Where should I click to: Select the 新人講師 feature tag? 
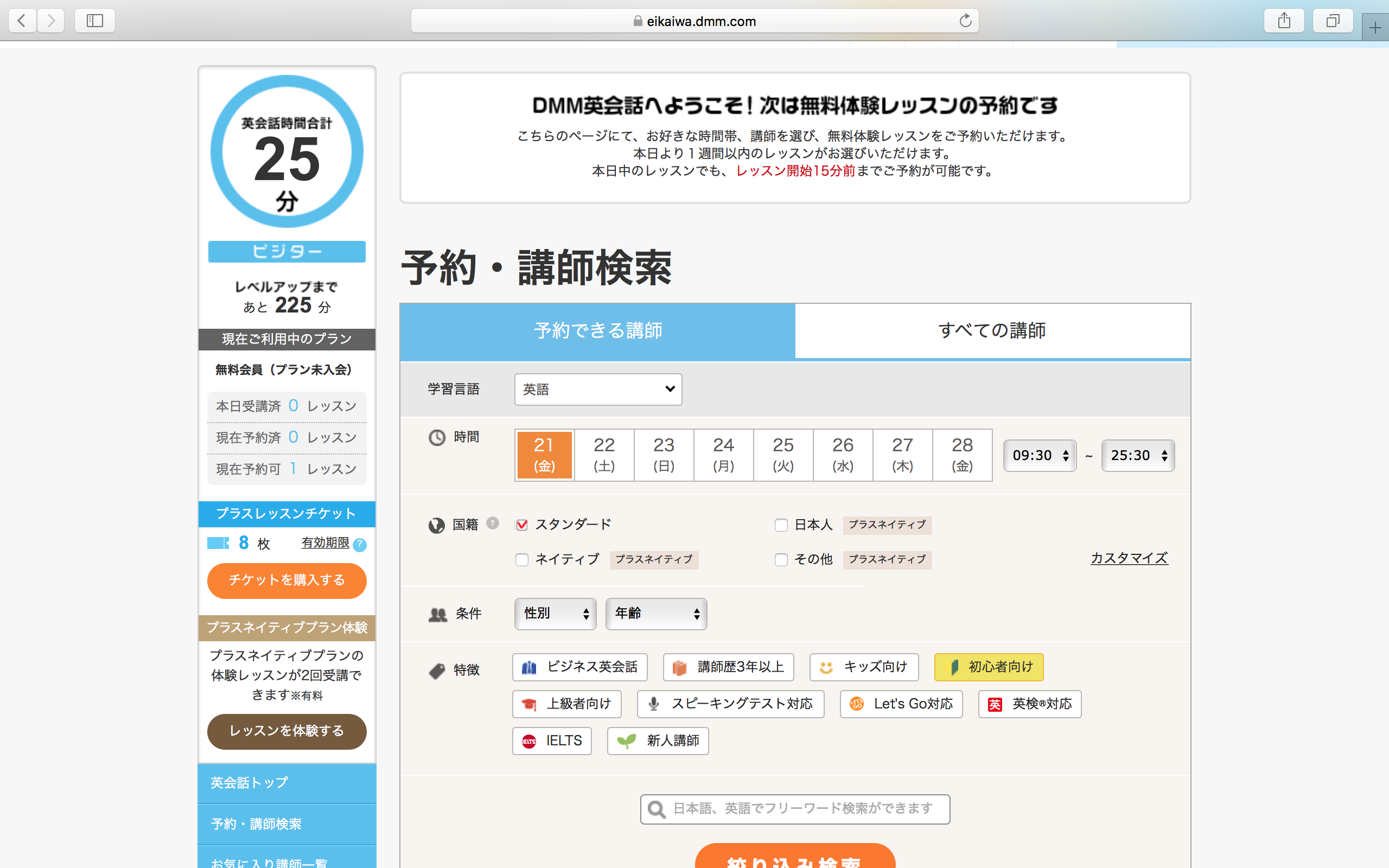pyautogui.click(x=658, y=741)
